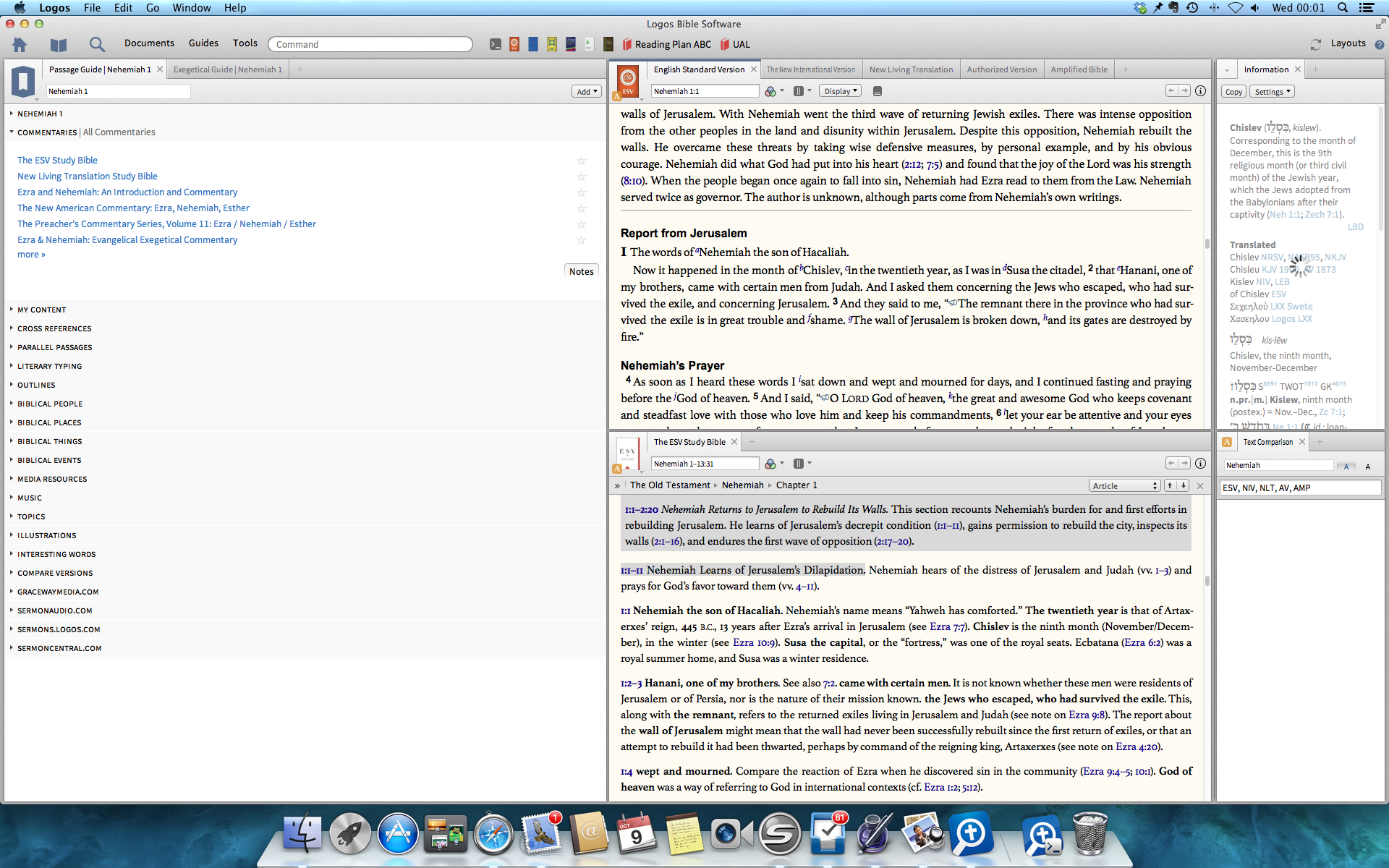Screen dimensions: 1389x868
Task: Open the visual filters icon in ESV panel
Action: [771, 91]
